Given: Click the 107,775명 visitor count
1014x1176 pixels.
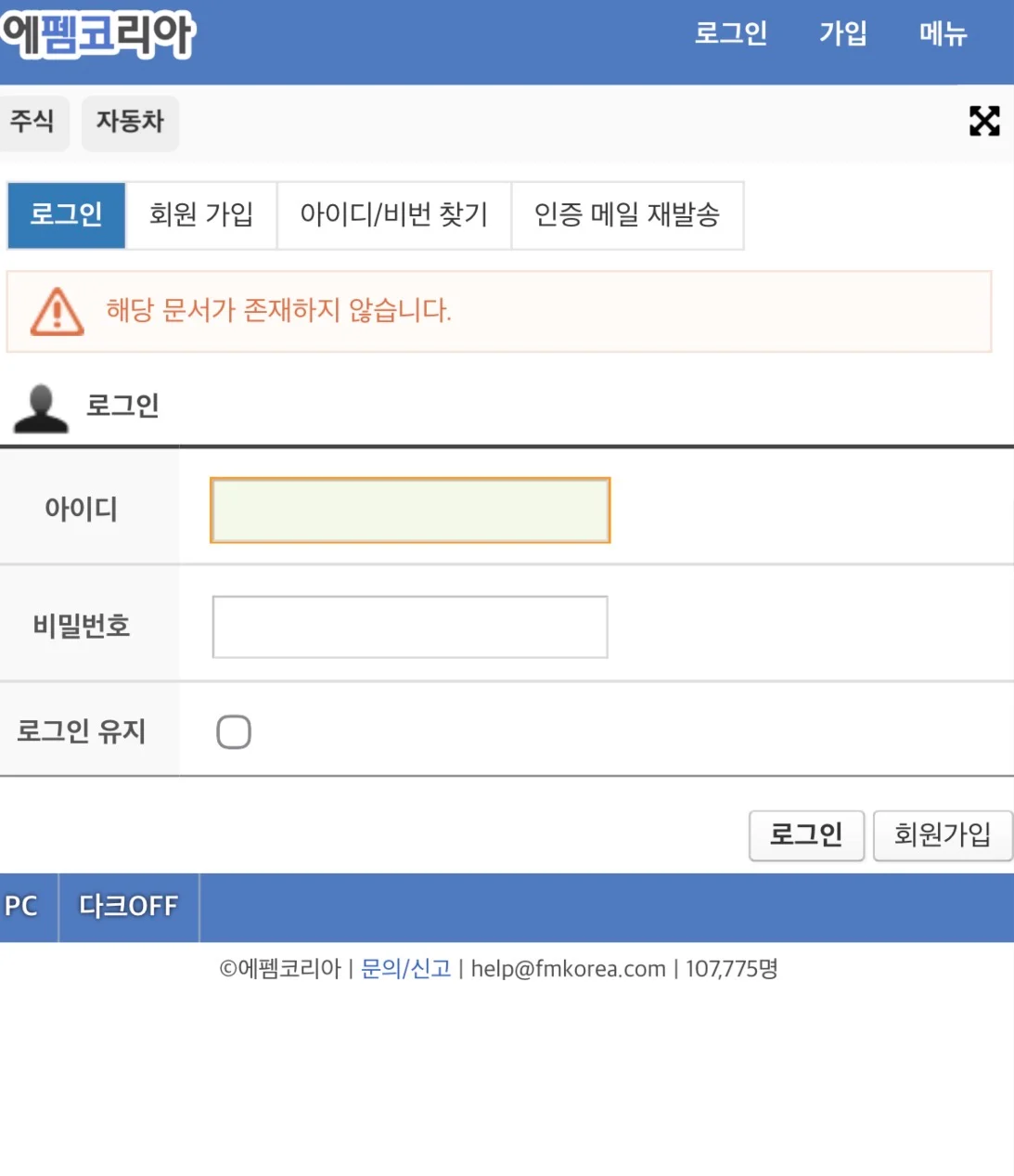Looking at the screenshot, I should [731, 969].
